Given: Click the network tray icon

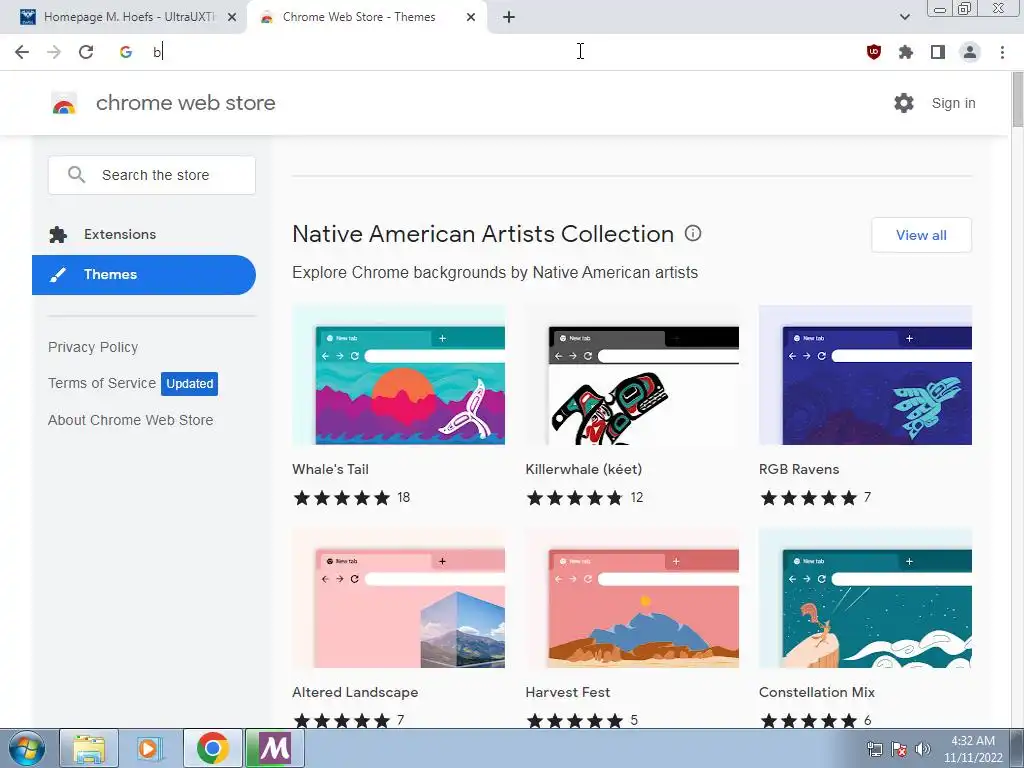Looking at the screenshot, I should click(x=874, y=749).
